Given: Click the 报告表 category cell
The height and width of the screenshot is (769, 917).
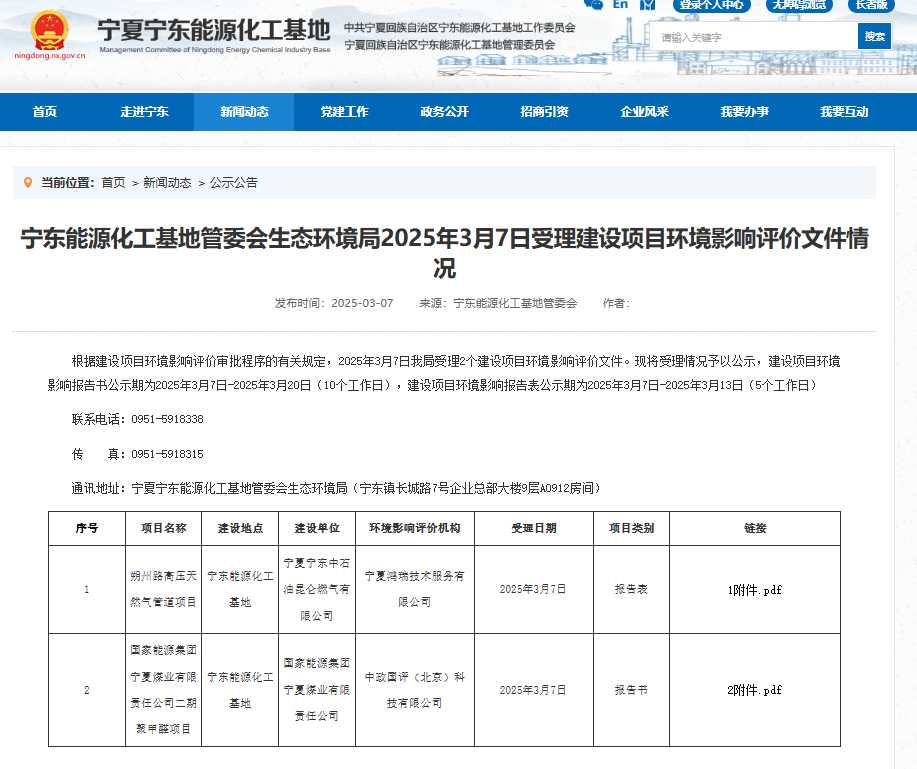Looking at the screenshot, I should (632, 589).
